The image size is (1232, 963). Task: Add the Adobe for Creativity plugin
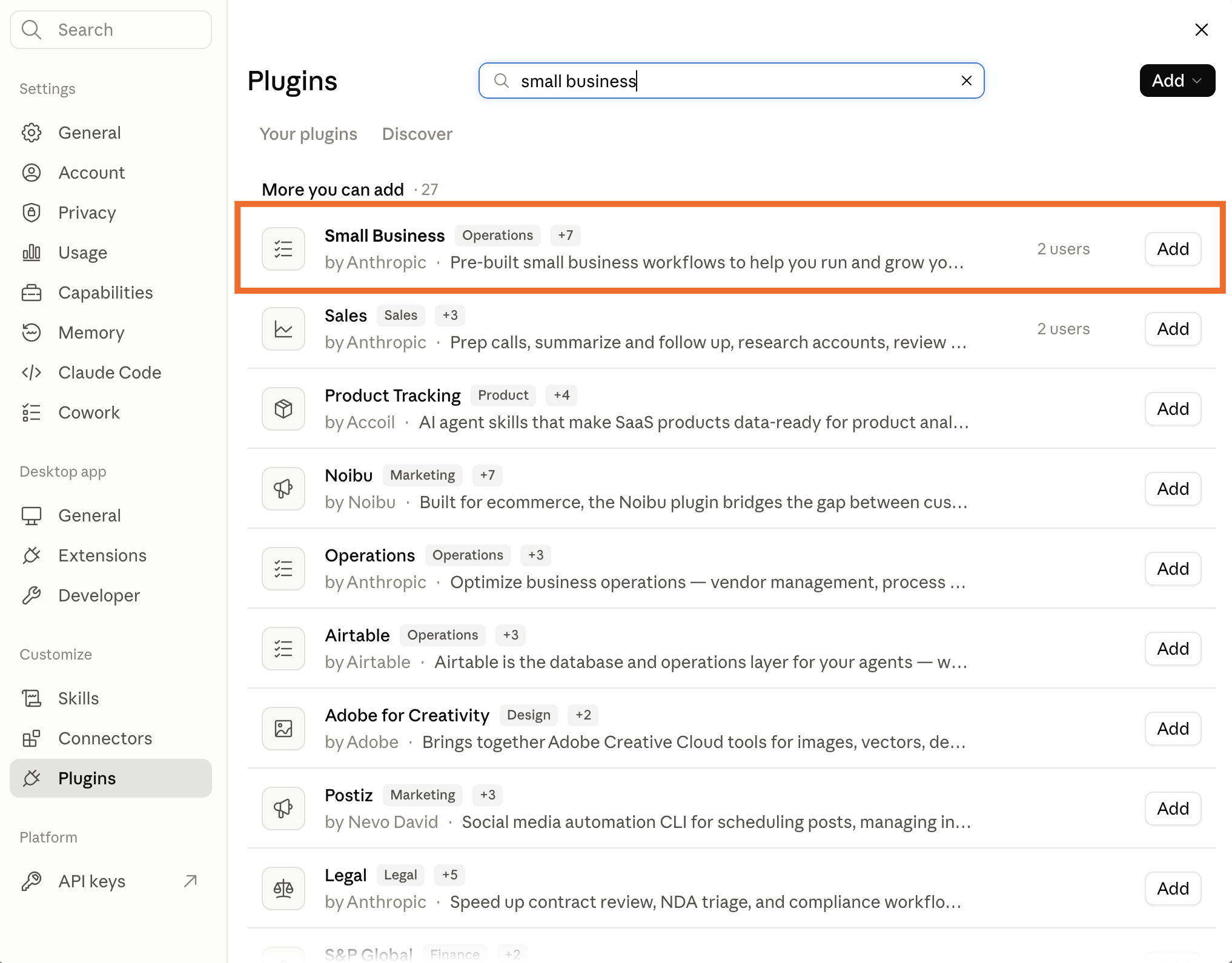(x=1173, y=729)
